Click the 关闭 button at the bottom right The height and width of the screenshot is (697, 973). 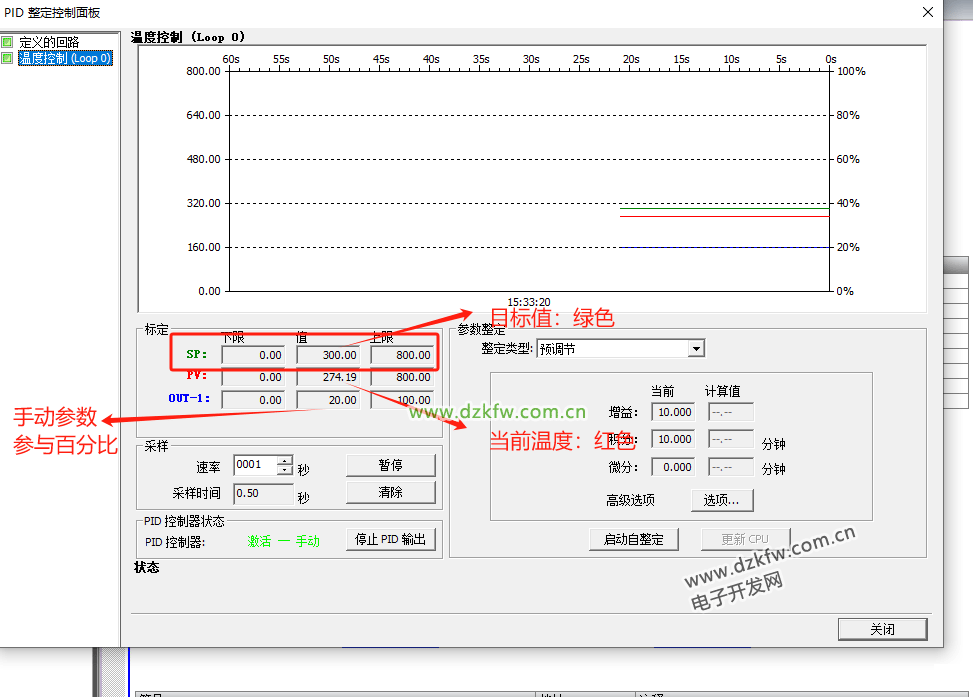point(882,629)
